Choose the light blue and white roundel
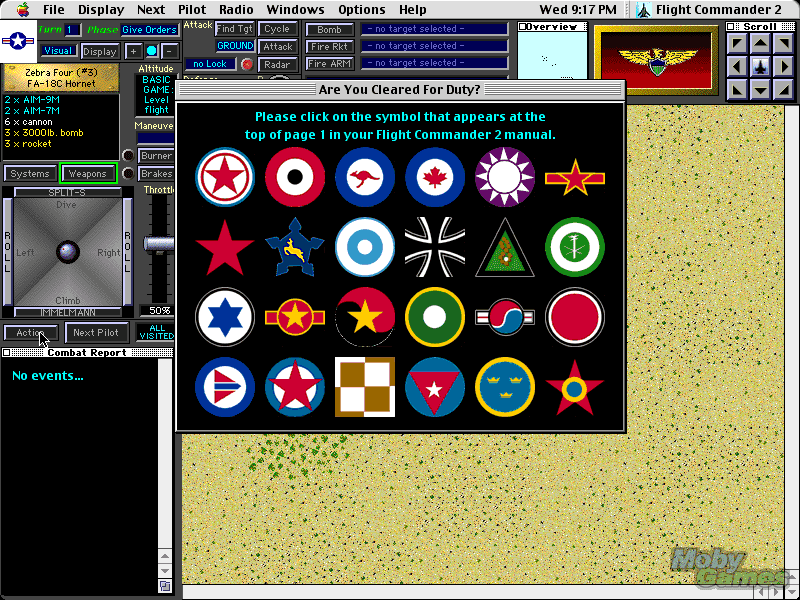Image resolution: width=800 pixels, height=600 pixels. (365, 247)
